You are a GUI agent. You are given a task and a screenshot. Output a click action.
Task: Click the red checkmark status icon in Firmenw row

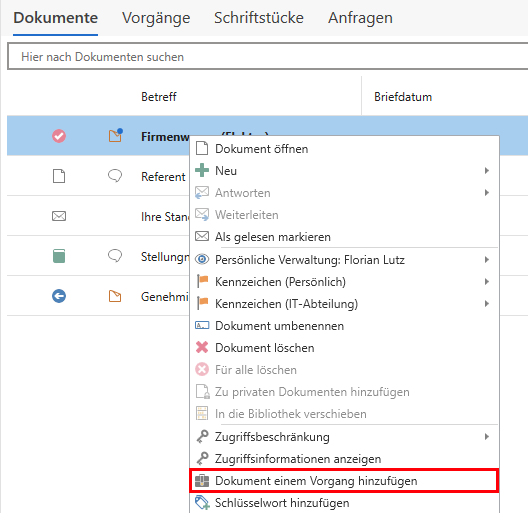[x=59, y=136]
